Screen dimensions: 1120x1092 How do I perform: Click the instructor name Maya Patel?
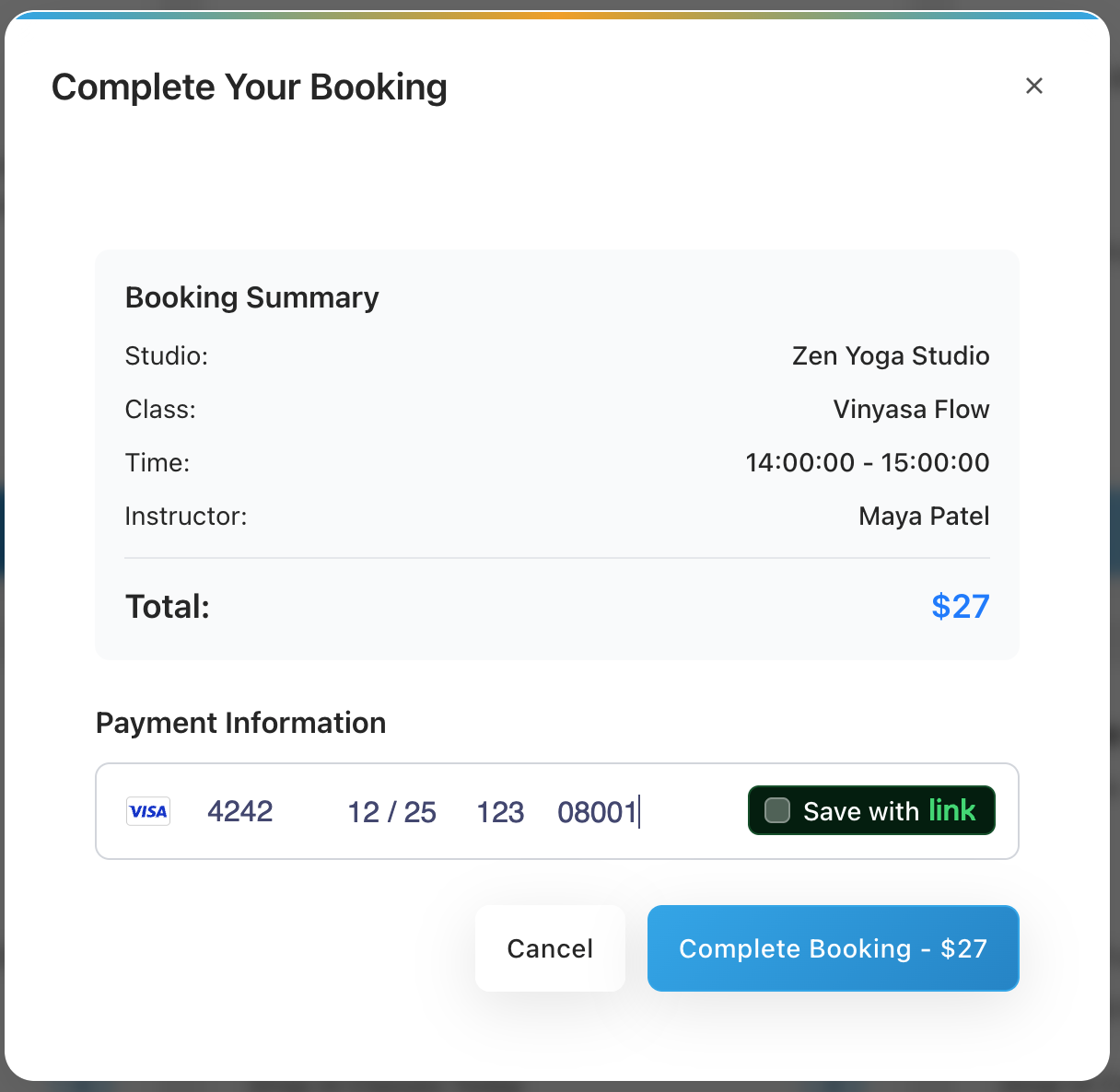click(x=923, y=516)
